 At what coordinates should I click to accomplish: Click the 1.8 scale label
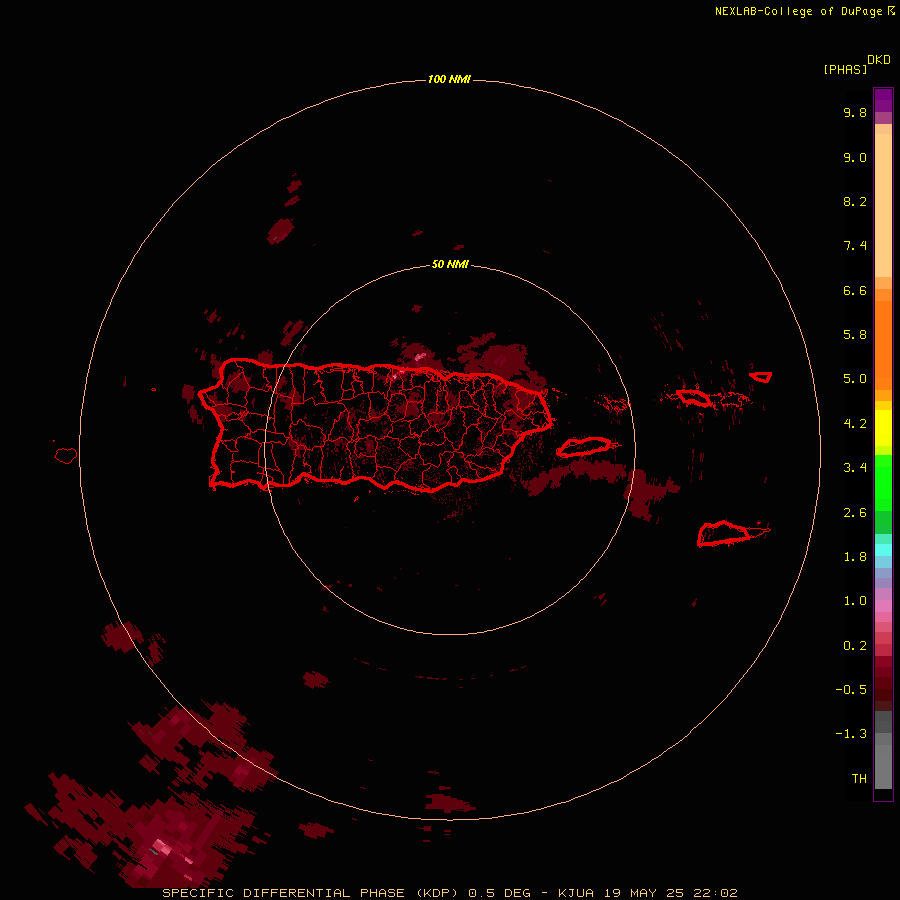[855, 557]
